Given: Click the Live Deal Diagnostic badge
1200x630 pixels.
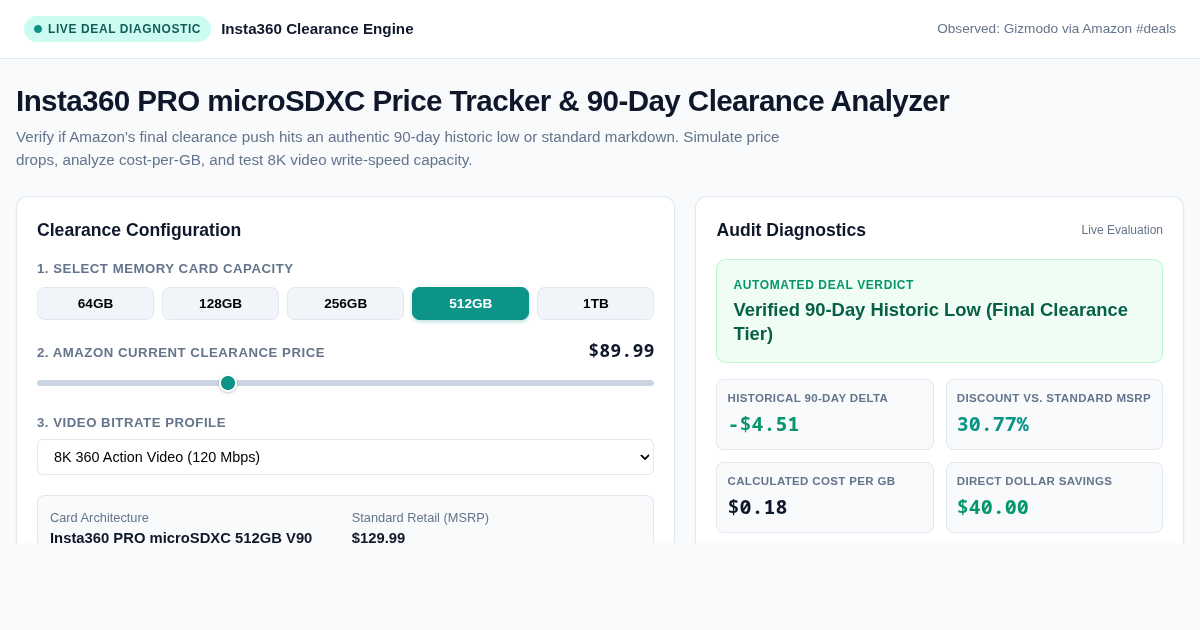Looking at the screenshot, I should [117, 29].
